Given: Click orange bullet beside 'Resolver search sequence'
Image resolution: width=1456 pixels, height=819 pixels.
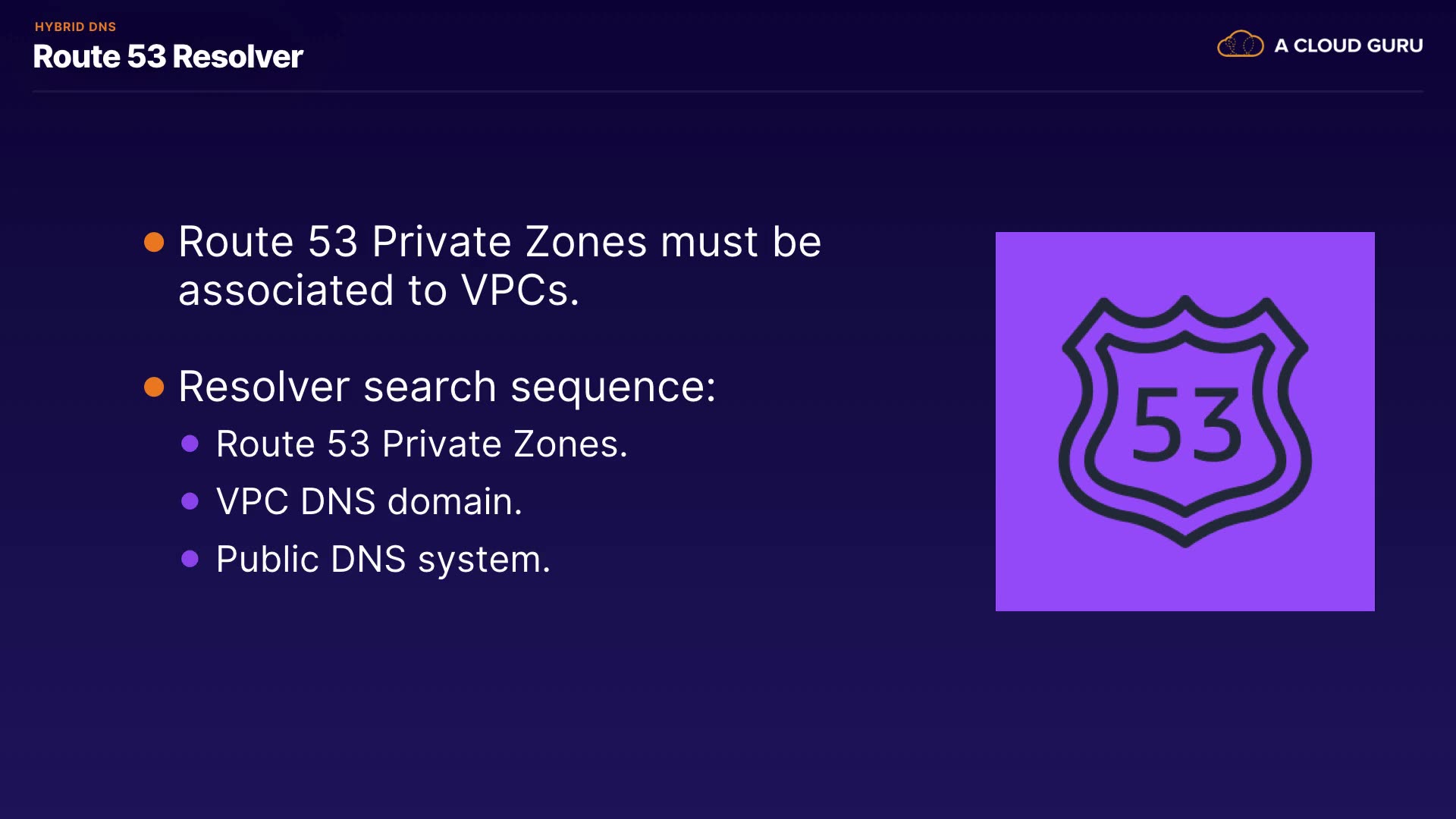Looking at the screenshot, I should (154, 387).
